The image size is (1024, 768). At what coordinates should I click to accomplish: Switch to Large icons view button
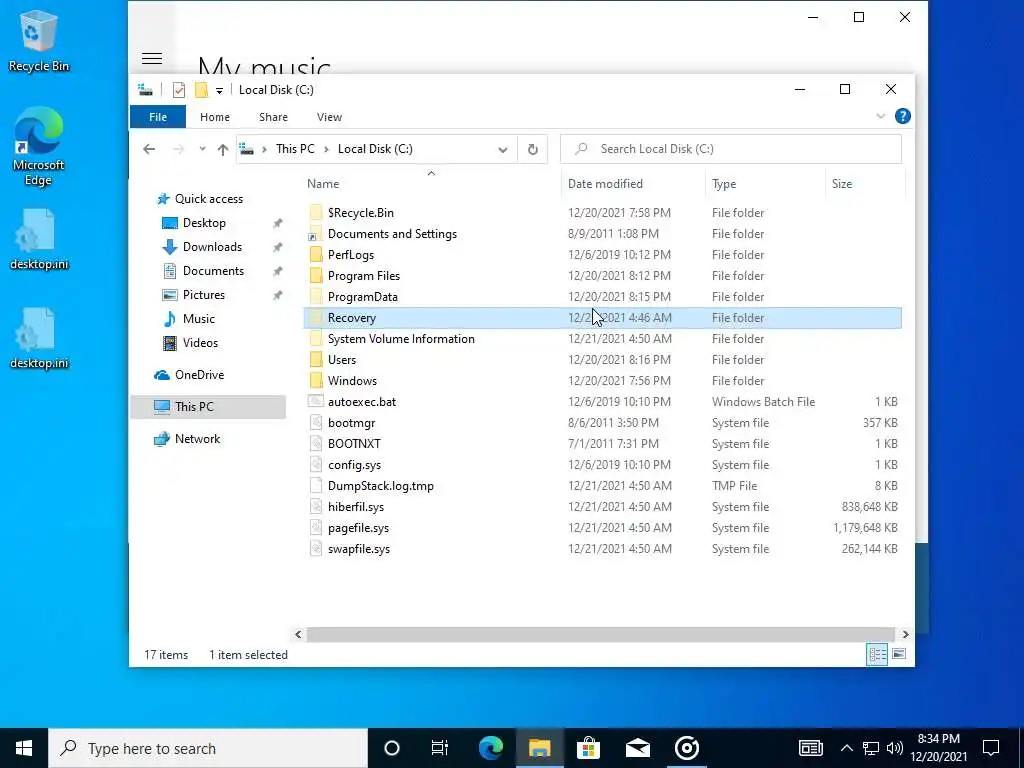click(x=899, y=654)
